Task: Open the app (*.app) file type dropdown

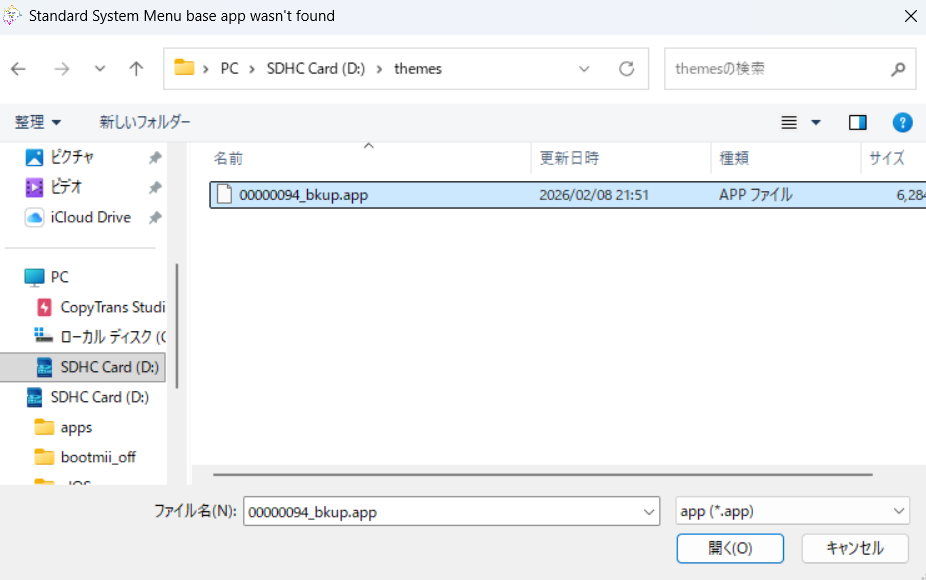Action: [792, 511]
